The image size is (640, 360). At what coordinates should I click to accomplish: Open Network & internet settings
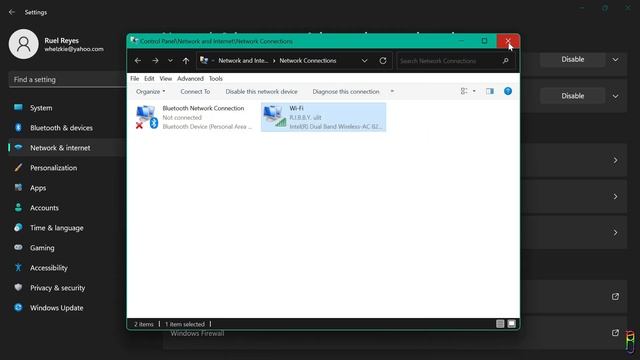point(67,148)
